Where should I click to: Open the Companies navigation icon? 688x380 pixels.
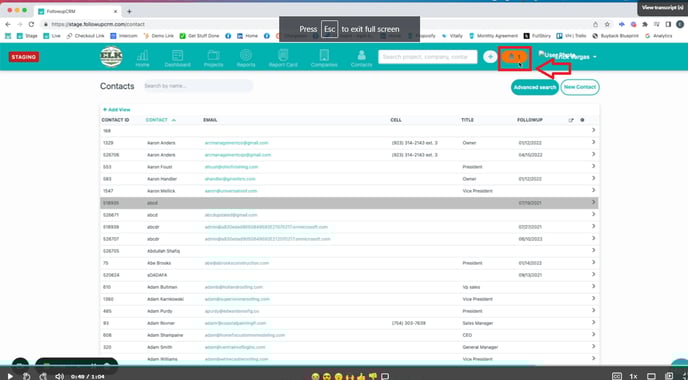(324, 58)
